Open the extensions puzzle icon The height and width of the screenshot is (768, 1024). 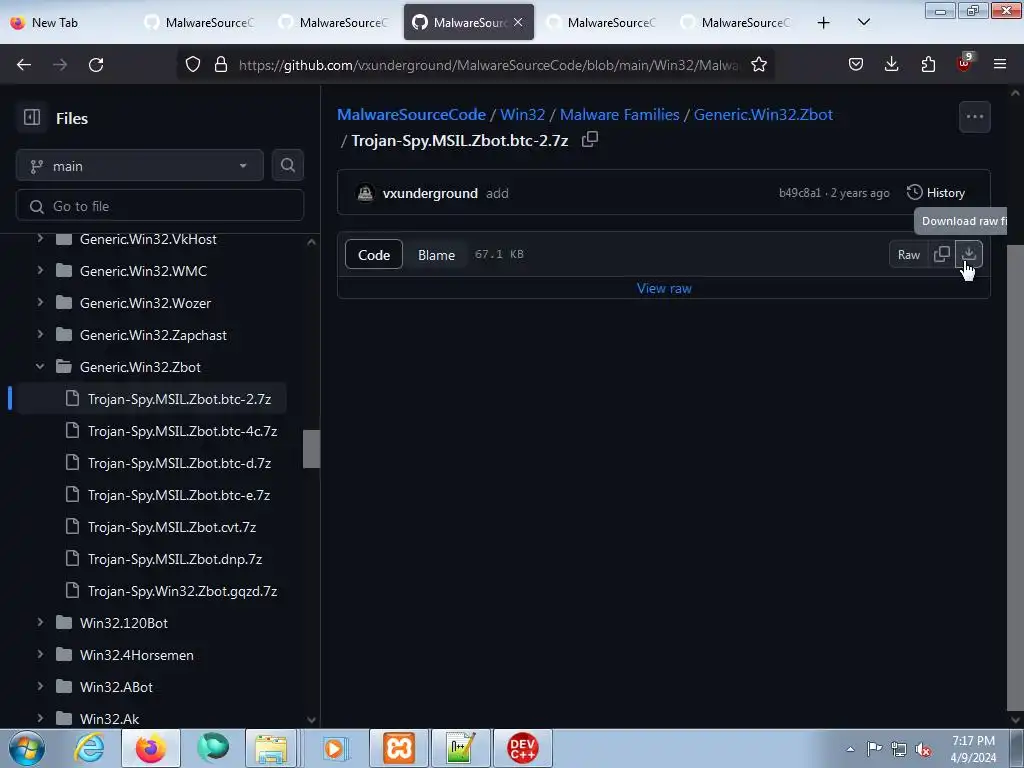[x=928, y=64]
